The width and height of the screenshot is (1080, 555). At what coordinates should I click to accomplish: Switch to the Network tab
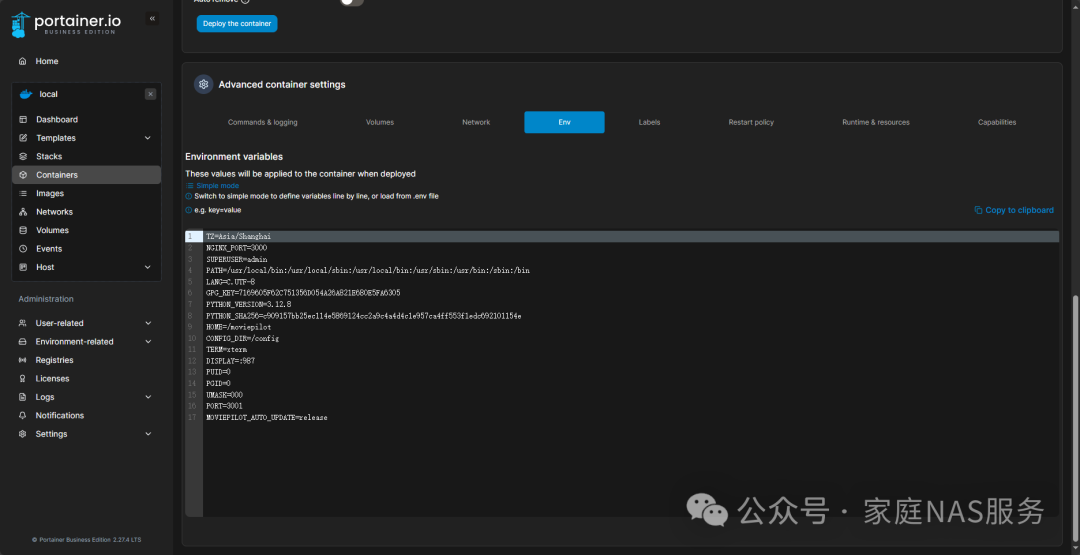point(476,122)
